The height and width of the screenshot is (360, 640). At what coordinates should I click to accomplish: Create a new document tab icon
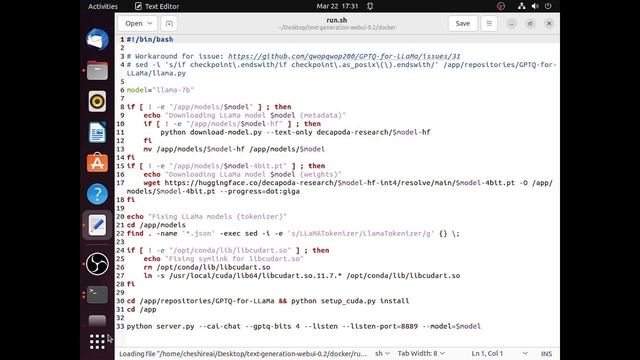(x=169, y=24)
